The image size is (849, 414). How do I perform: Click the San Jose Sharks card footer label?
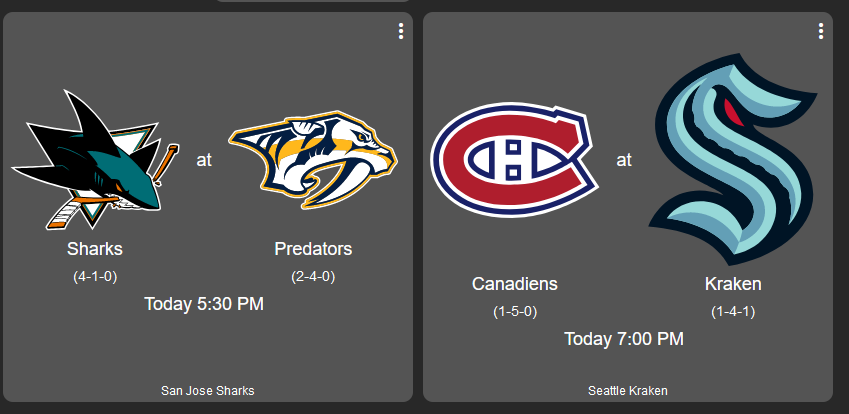click(207, 391)
